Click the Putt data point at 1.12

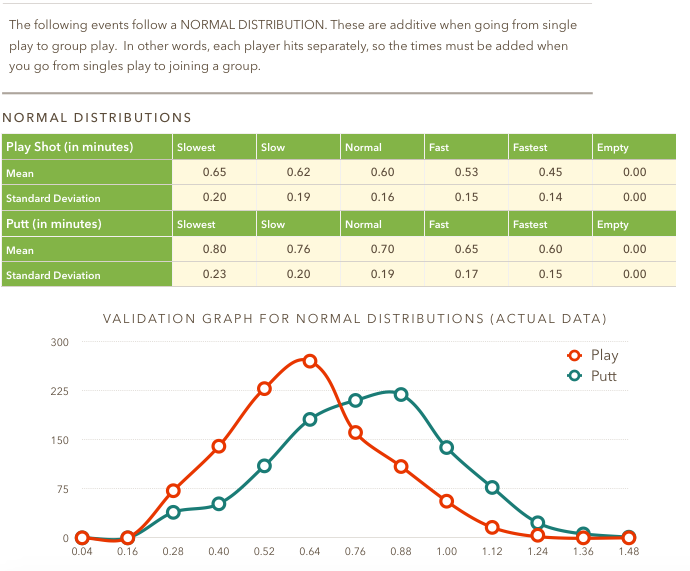492,487
